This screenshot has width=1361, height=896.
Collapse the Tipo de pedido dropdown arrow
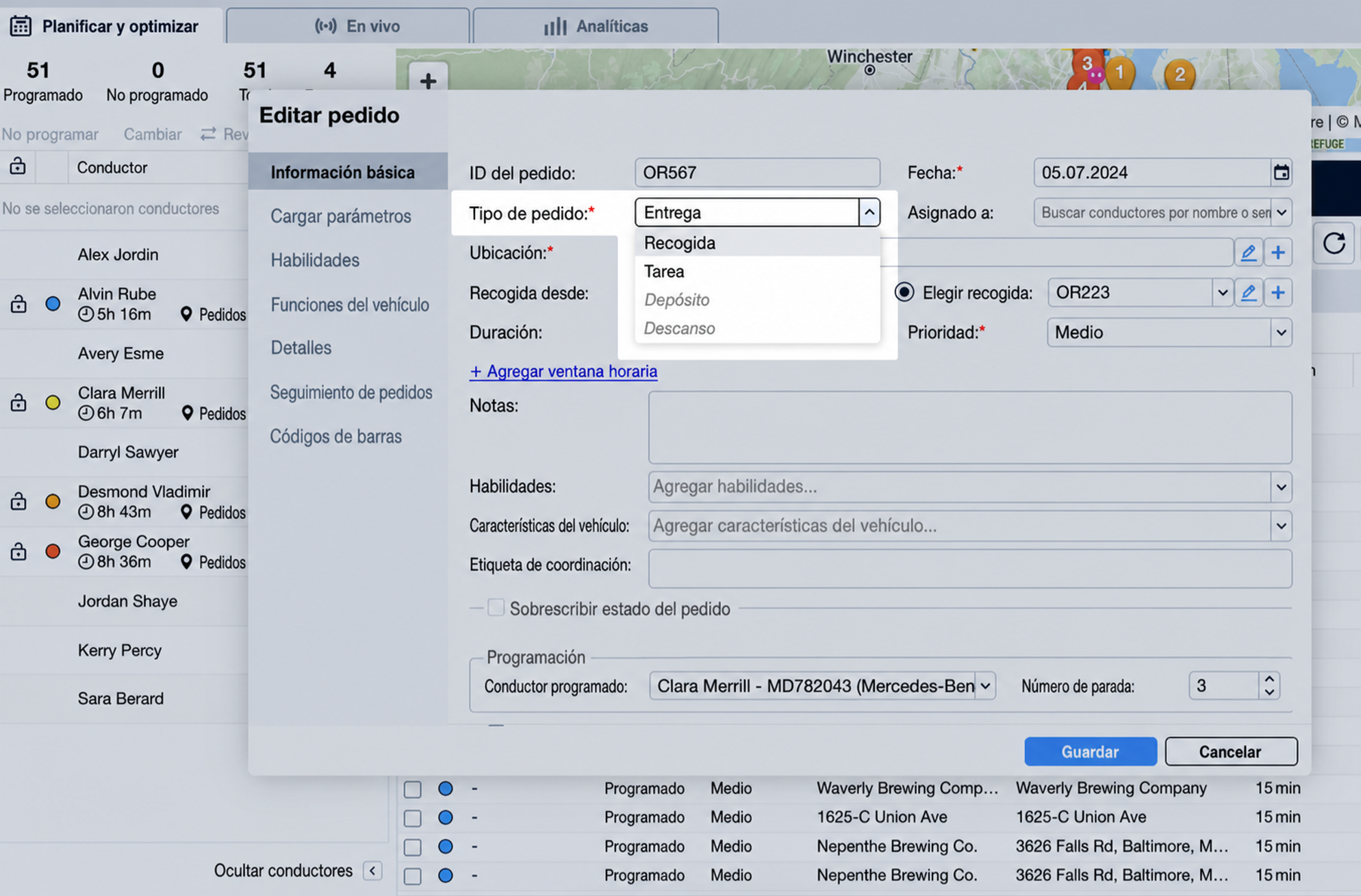tap(869, 212)
